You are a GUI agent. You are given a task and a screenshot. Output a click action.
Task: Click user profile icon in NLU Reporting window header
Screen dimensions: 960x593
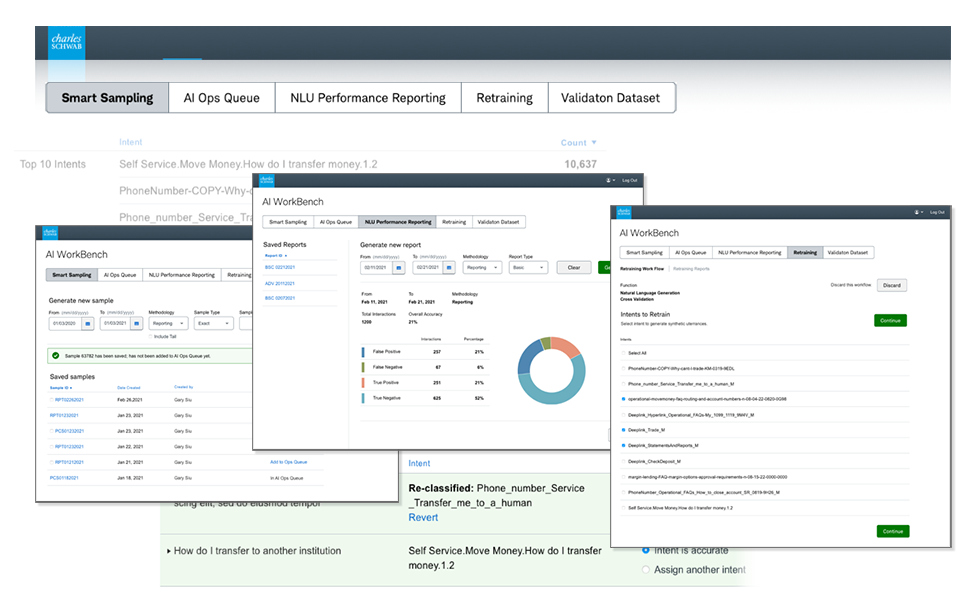pyautogui.click(x=609, y=180)
